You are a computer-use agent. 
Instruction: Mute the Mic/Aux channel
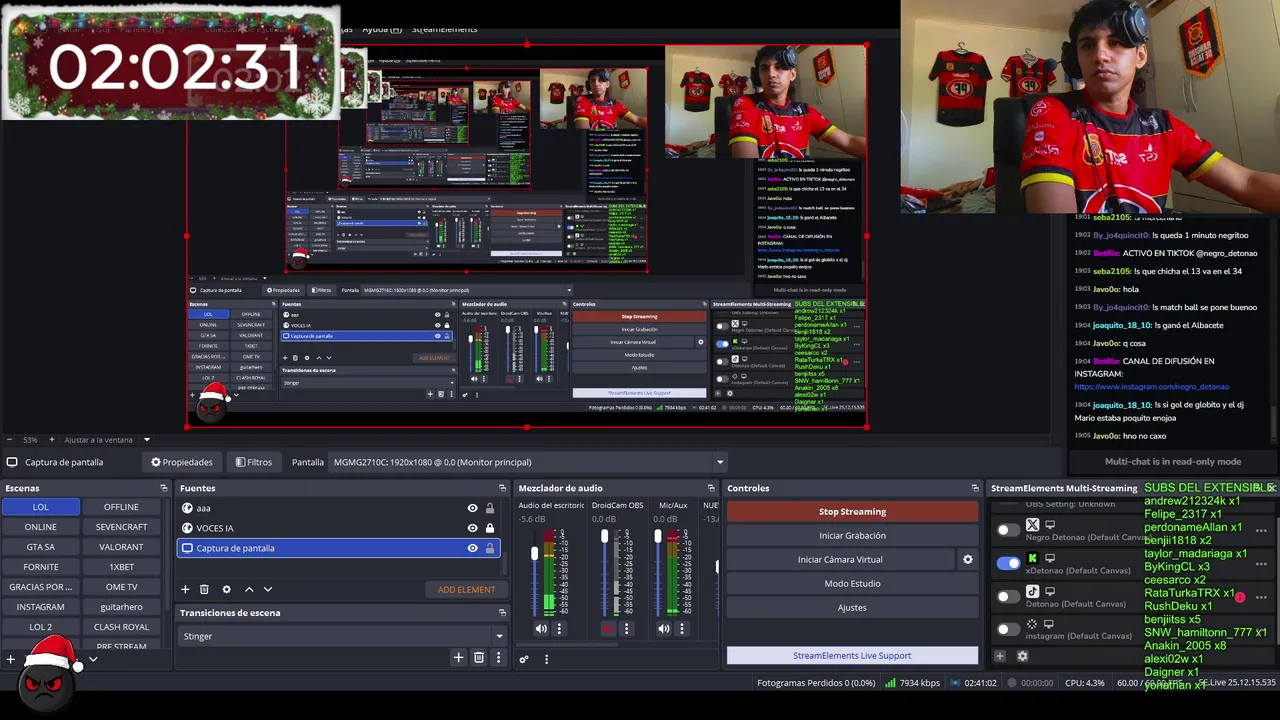[x=664, y=629]
